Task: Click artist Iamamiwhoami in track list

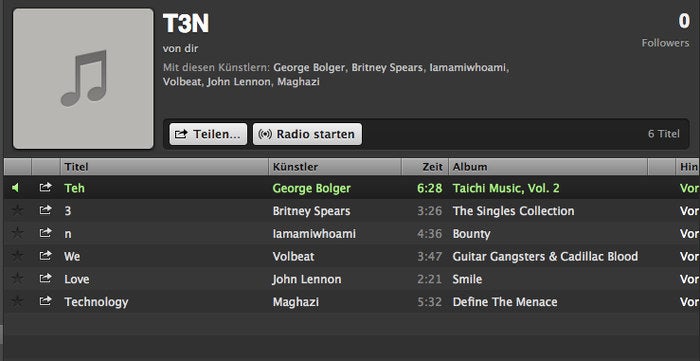Action: coord(314,234)
